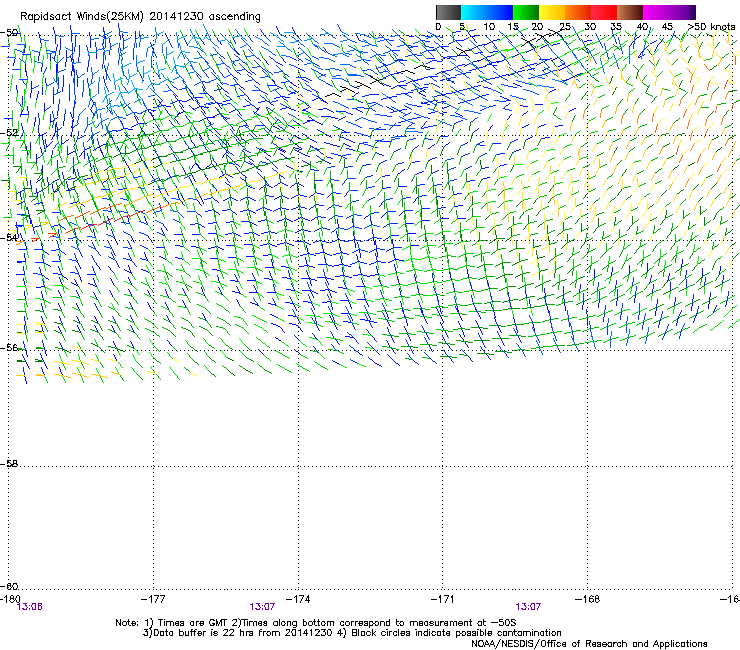Click the '-174' longitude axis label
The image size is (740, 650).
coord(298,599)
